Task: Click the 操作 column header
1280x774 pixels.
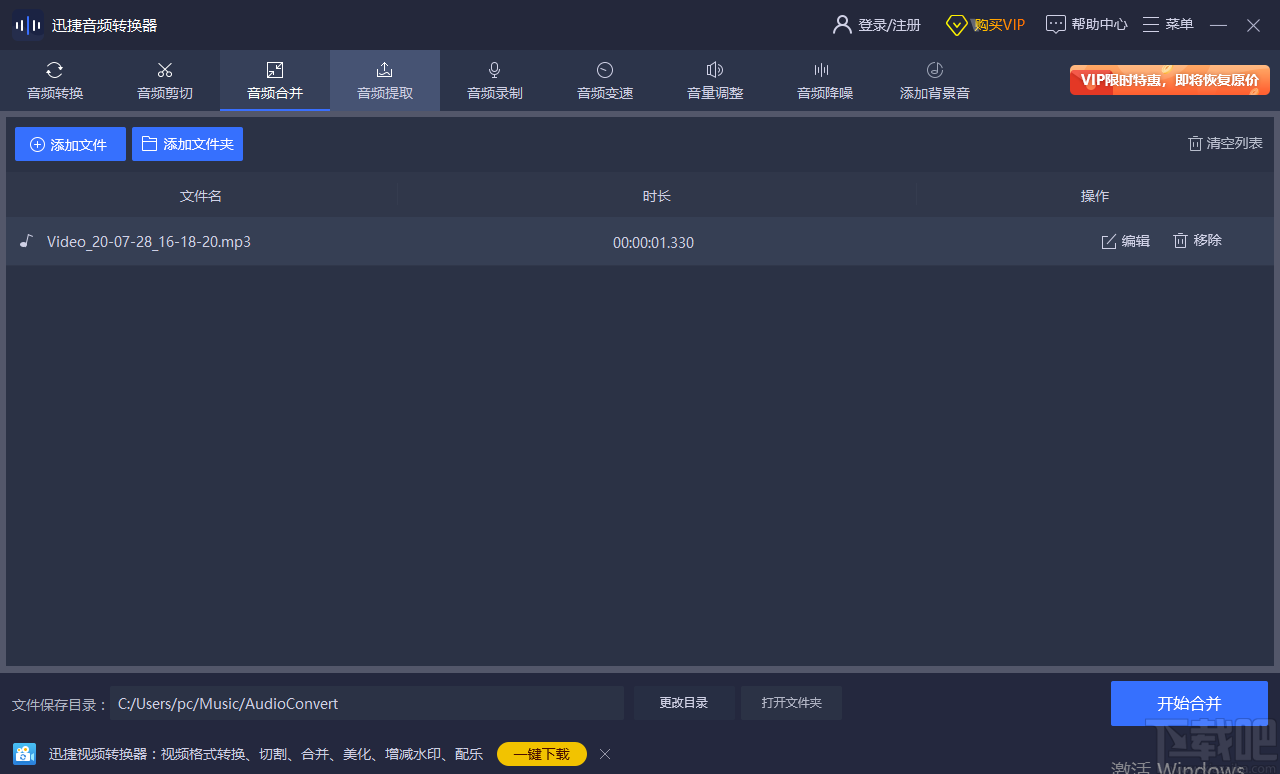Action: [1095, 196]
